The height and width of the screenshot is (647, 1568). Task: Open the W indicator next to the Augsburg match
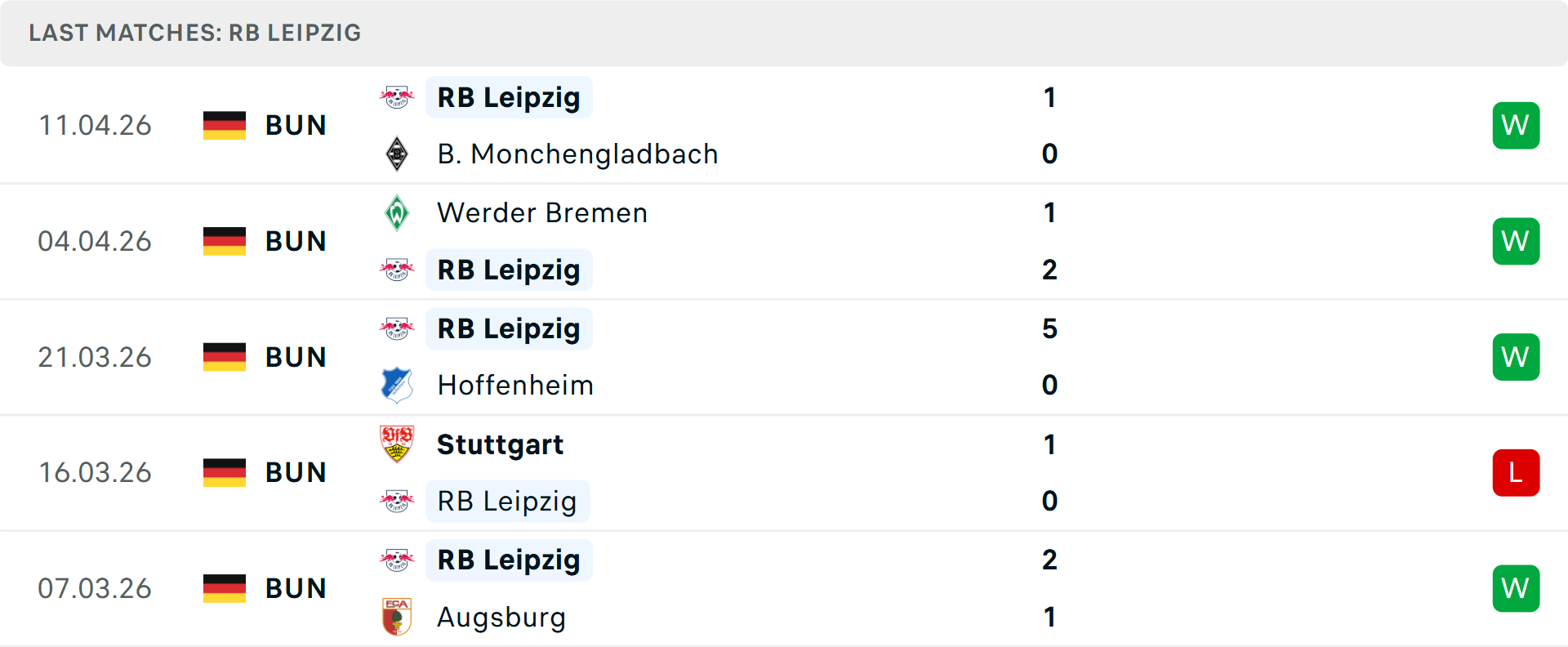(1516, 588)
